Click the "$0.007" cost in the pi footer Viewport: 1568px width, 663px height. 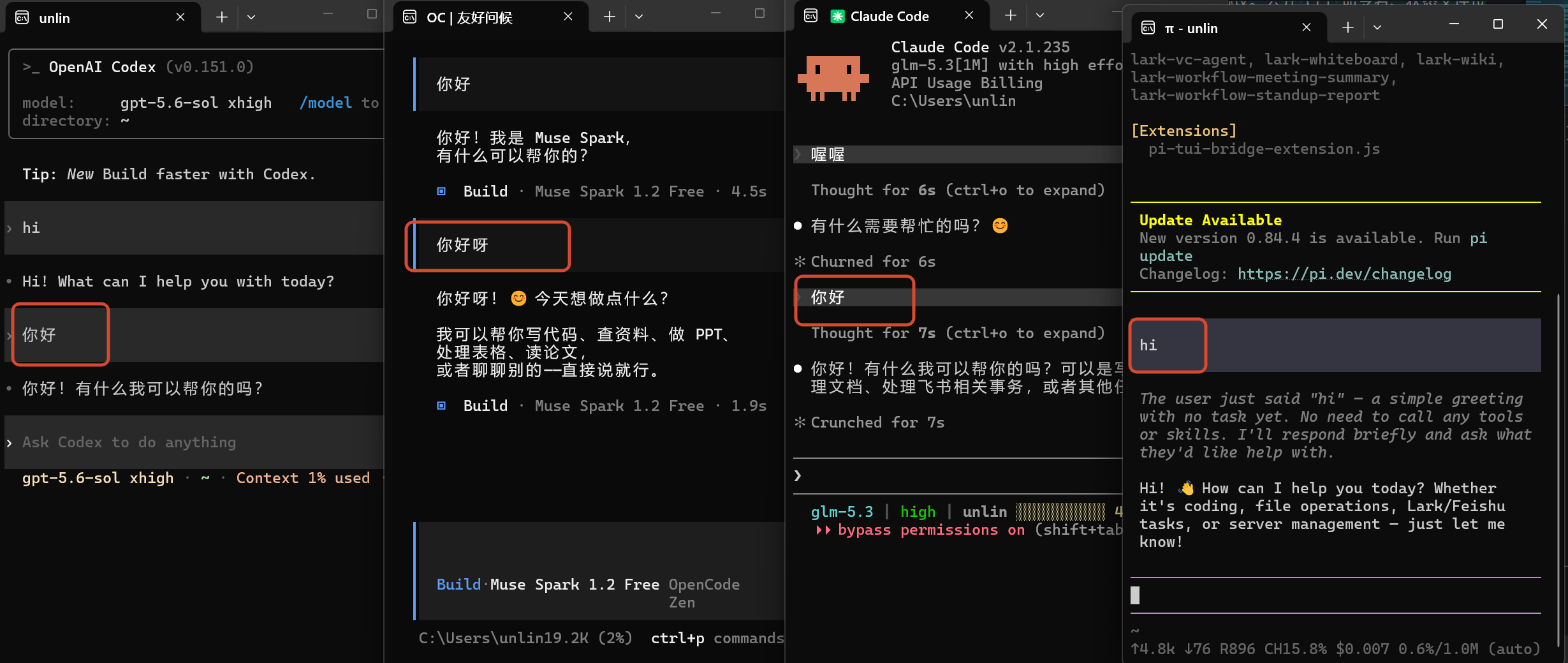(1362, 649)
